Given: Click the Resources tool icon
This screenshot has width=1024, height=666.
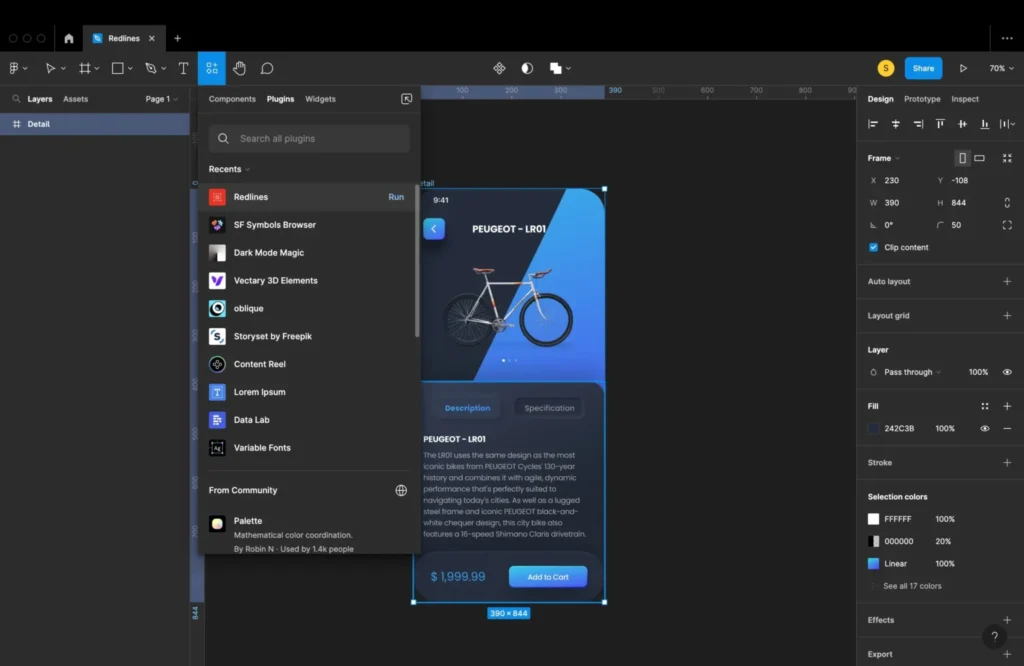Looking at the screenshot, I should click(x=212, y=68).
